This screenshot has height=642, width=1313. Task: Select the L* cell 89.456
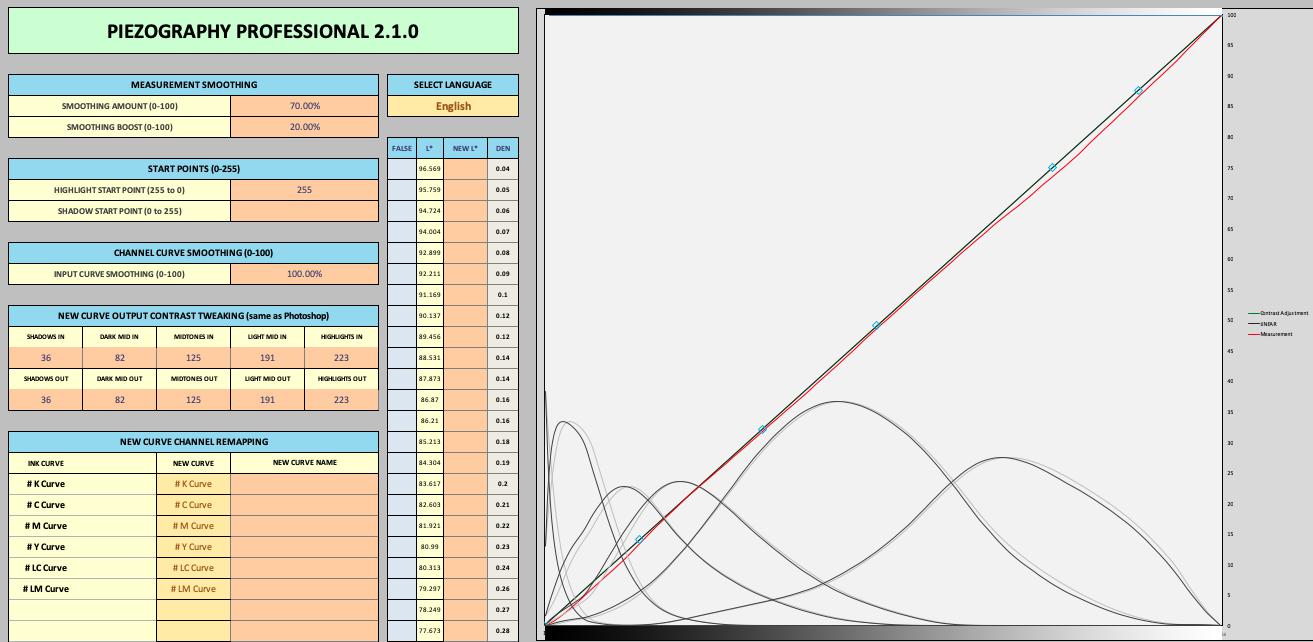tap(430, 337)
